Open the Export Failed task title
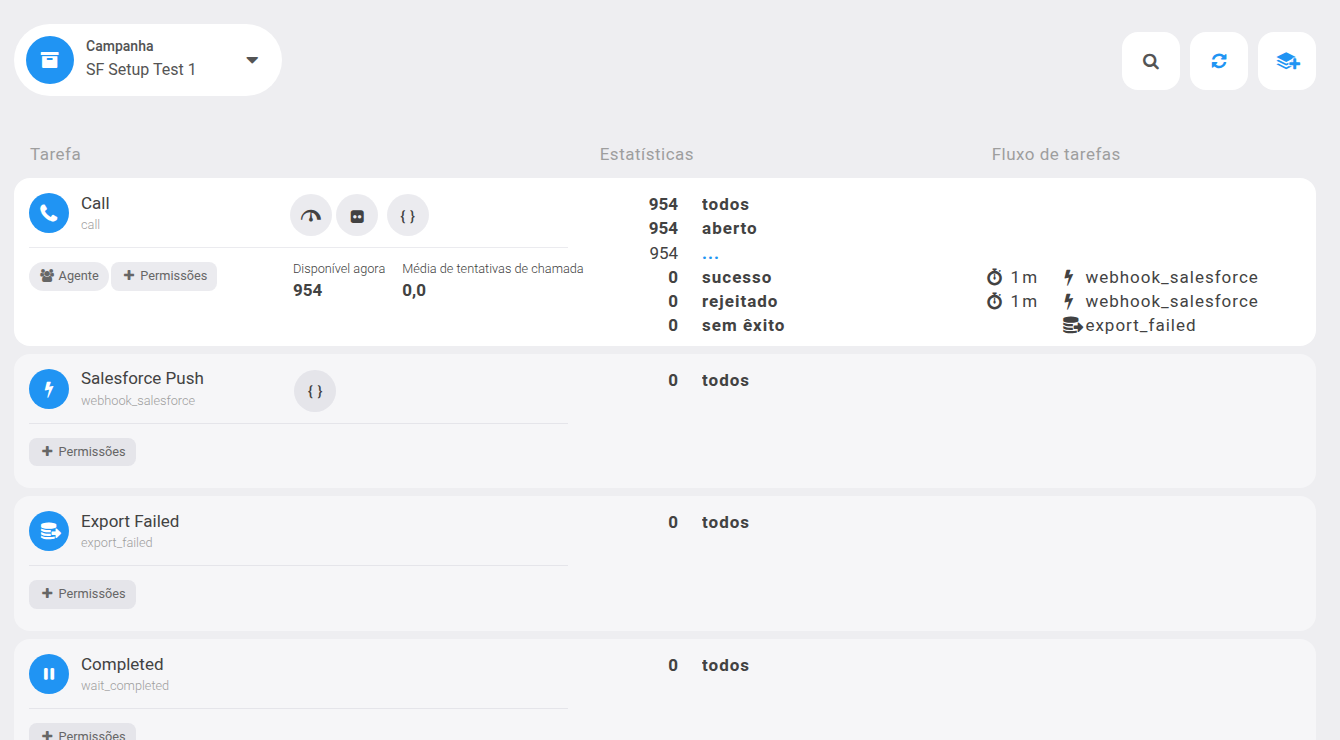 (x=130, y=521)
